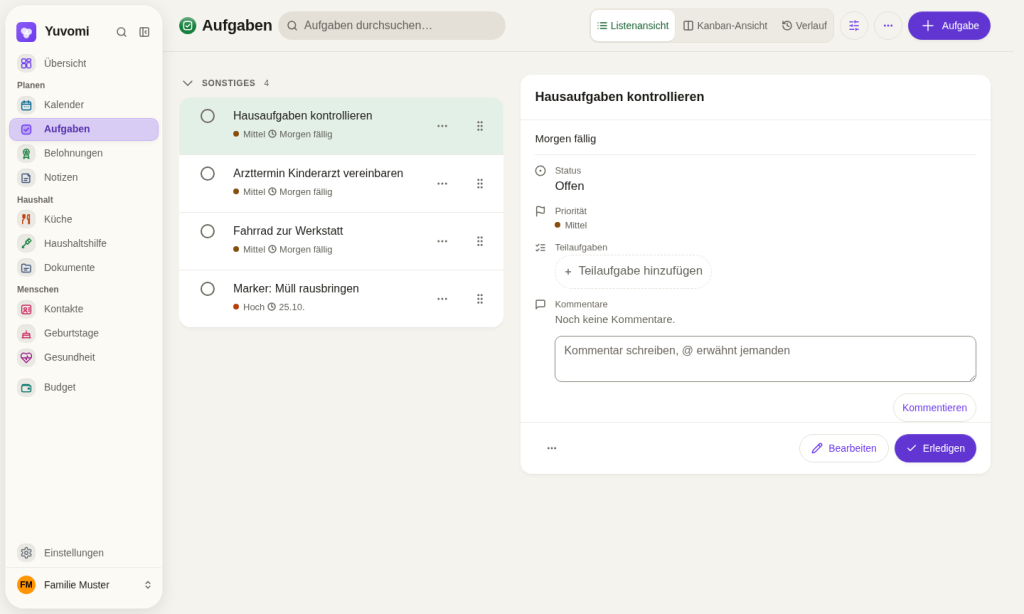The image size is (1024, 614).
Task: Open Gesundheit section
Action: [84, 357]
